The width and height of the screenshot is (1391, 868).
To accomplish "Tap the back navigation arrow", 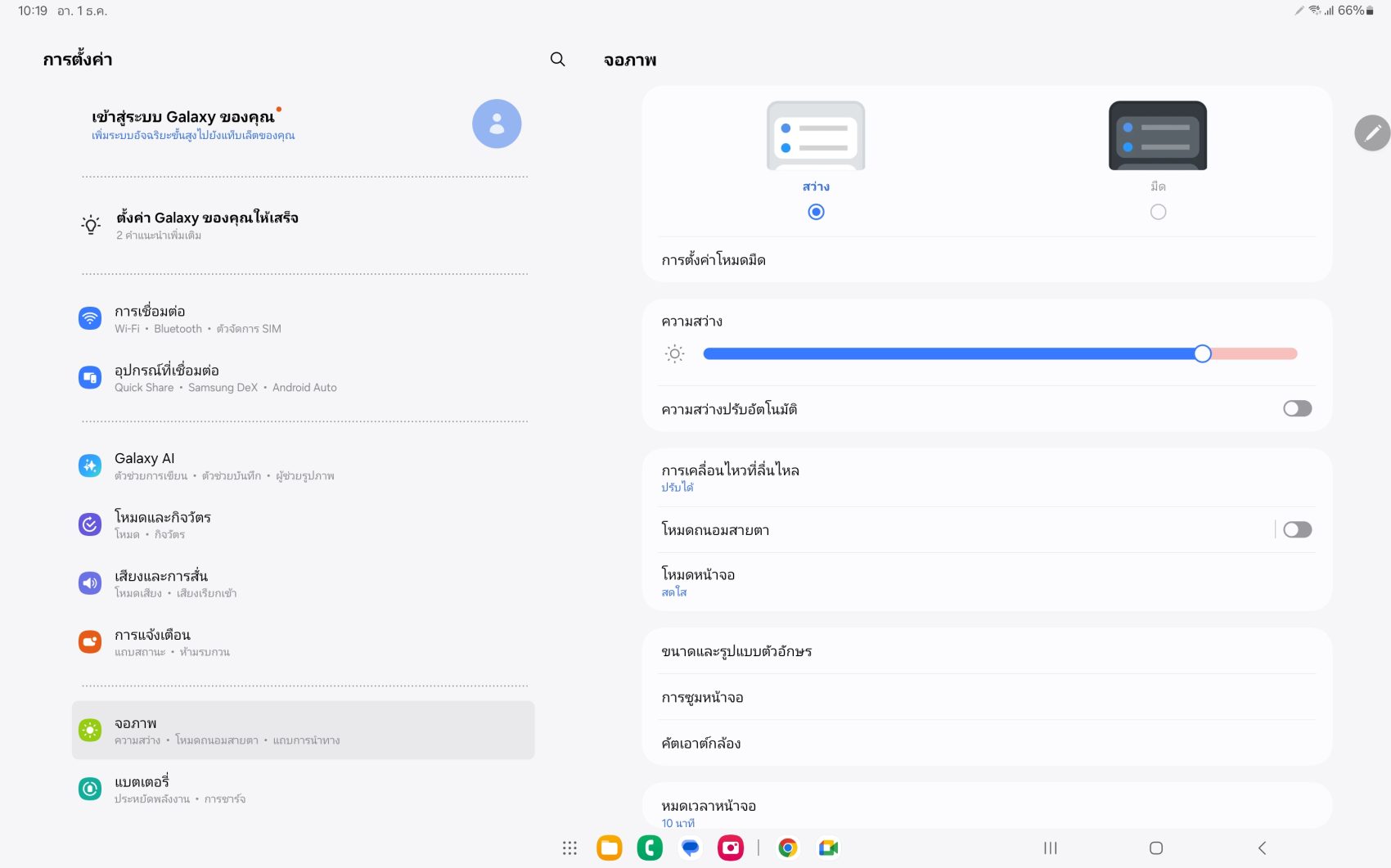I will click(1262, 848).
